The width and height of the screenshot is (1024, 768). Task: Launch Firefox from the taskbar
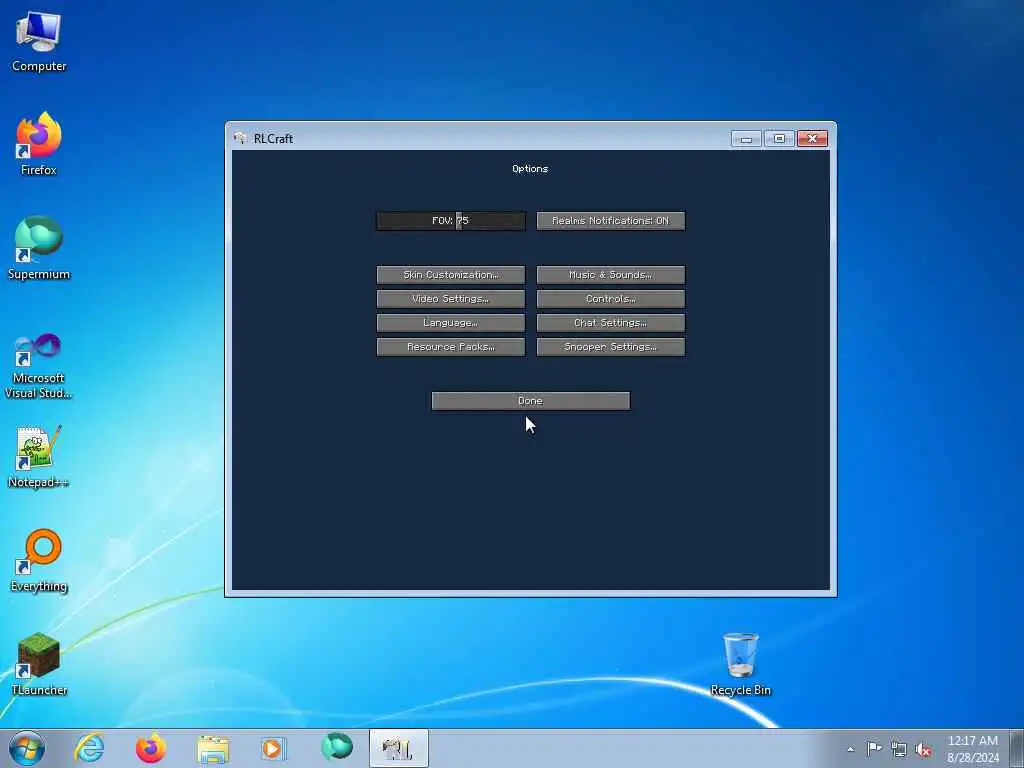150,748
